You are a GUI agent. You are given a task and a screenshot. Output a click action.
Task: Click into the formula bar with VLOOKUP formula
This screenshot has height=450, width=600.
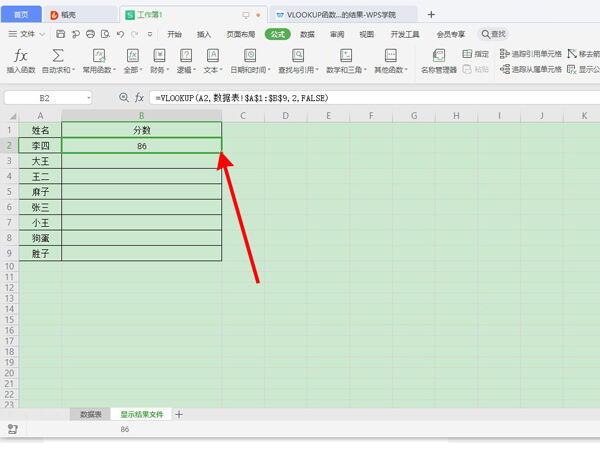pos(374,98)
